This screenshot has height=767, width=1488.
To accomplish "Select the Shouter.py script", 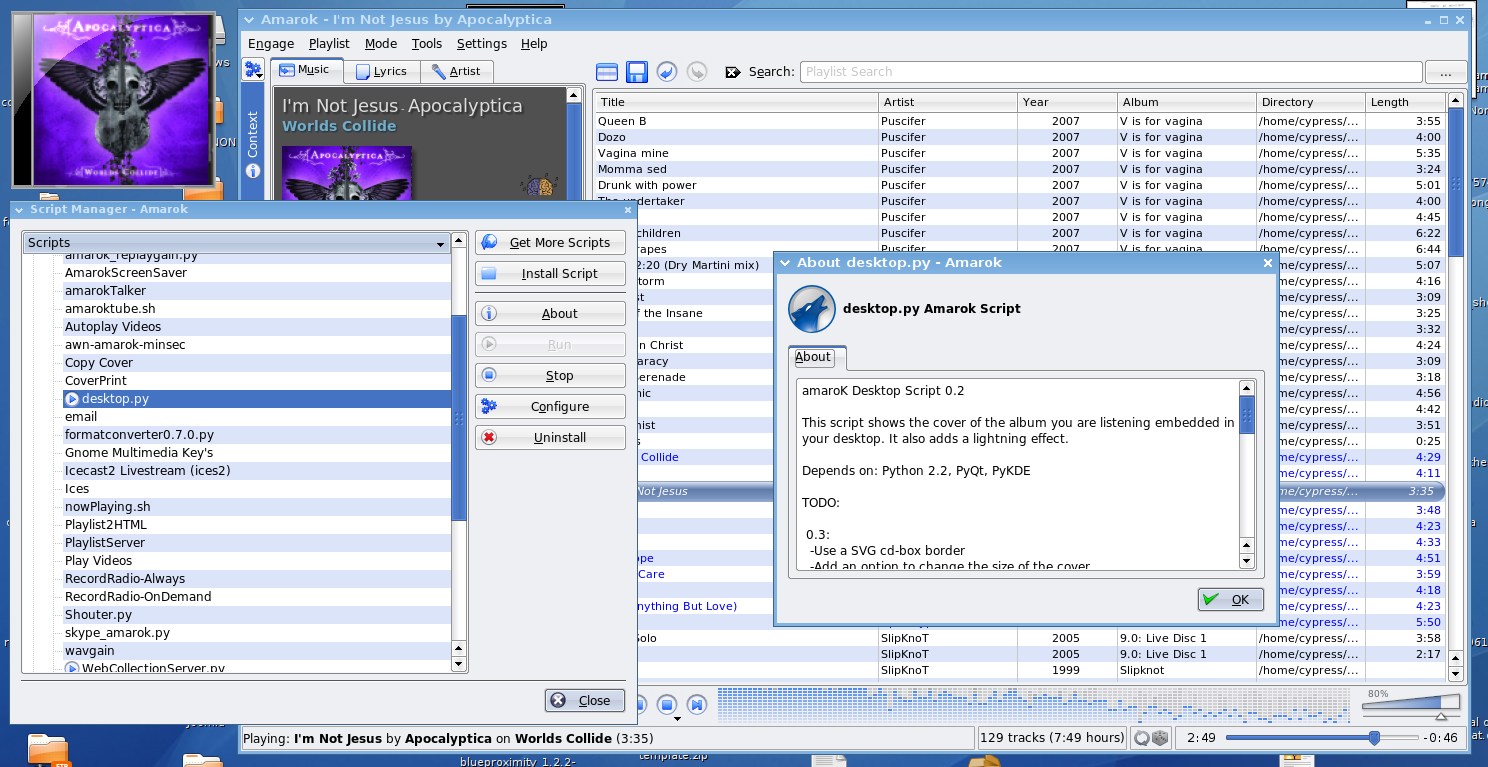I will pos(257,615).
